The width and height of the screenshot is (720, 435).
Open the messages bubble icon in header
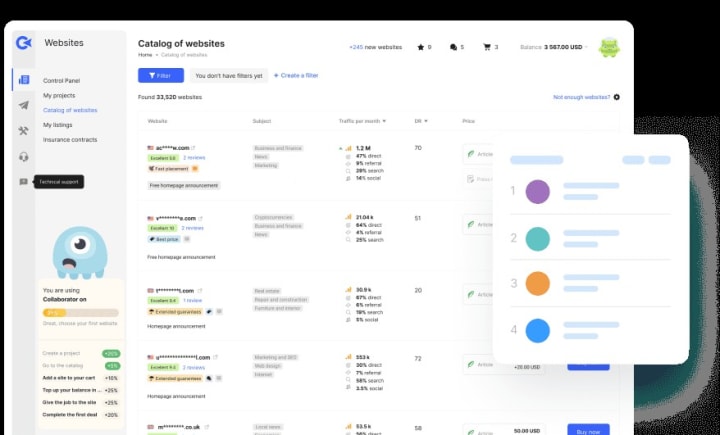click(x=453, y=47)
